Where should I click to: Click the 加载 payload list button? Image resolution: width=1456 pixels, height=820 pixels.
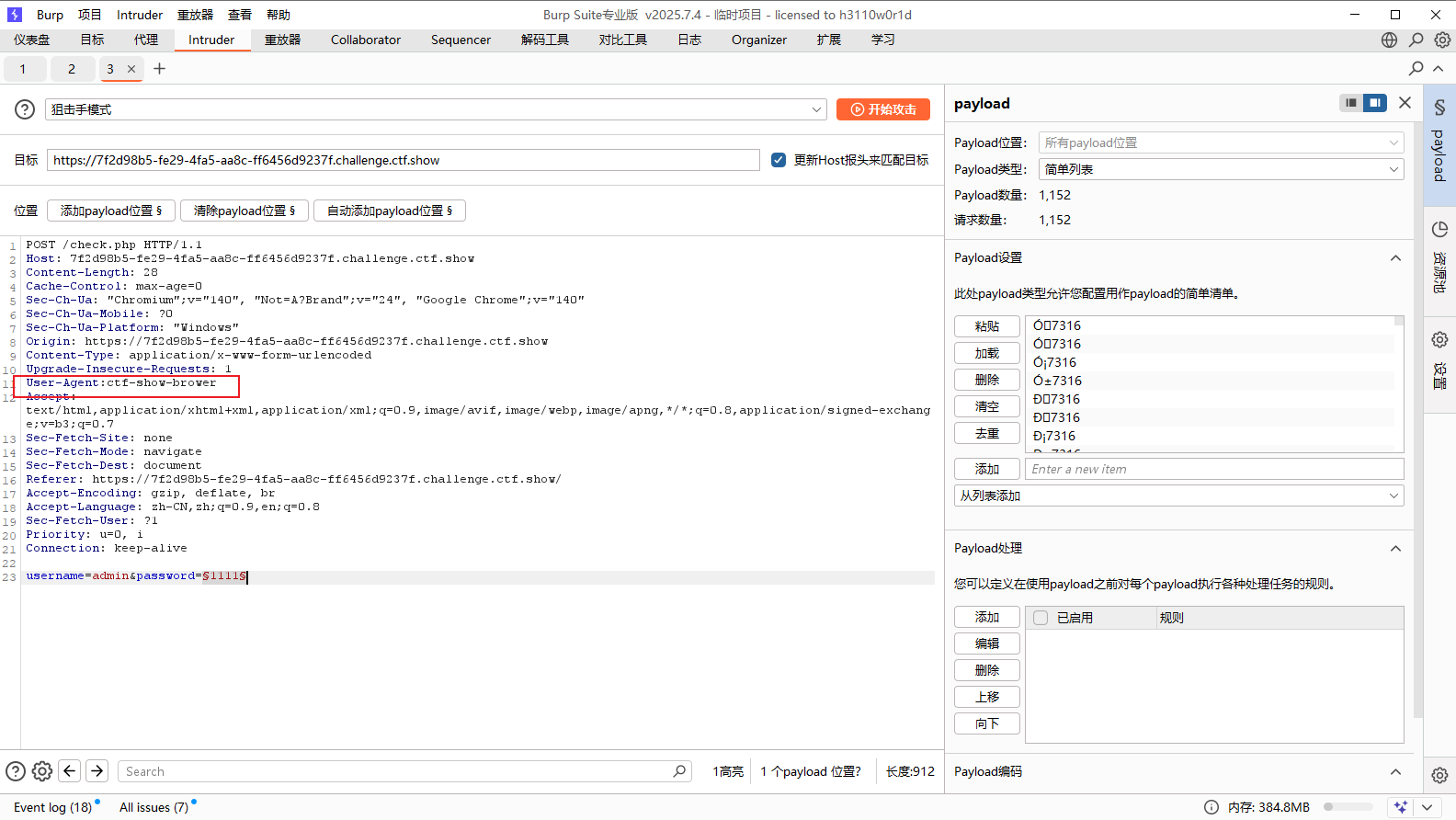click(x=987, y=353)
